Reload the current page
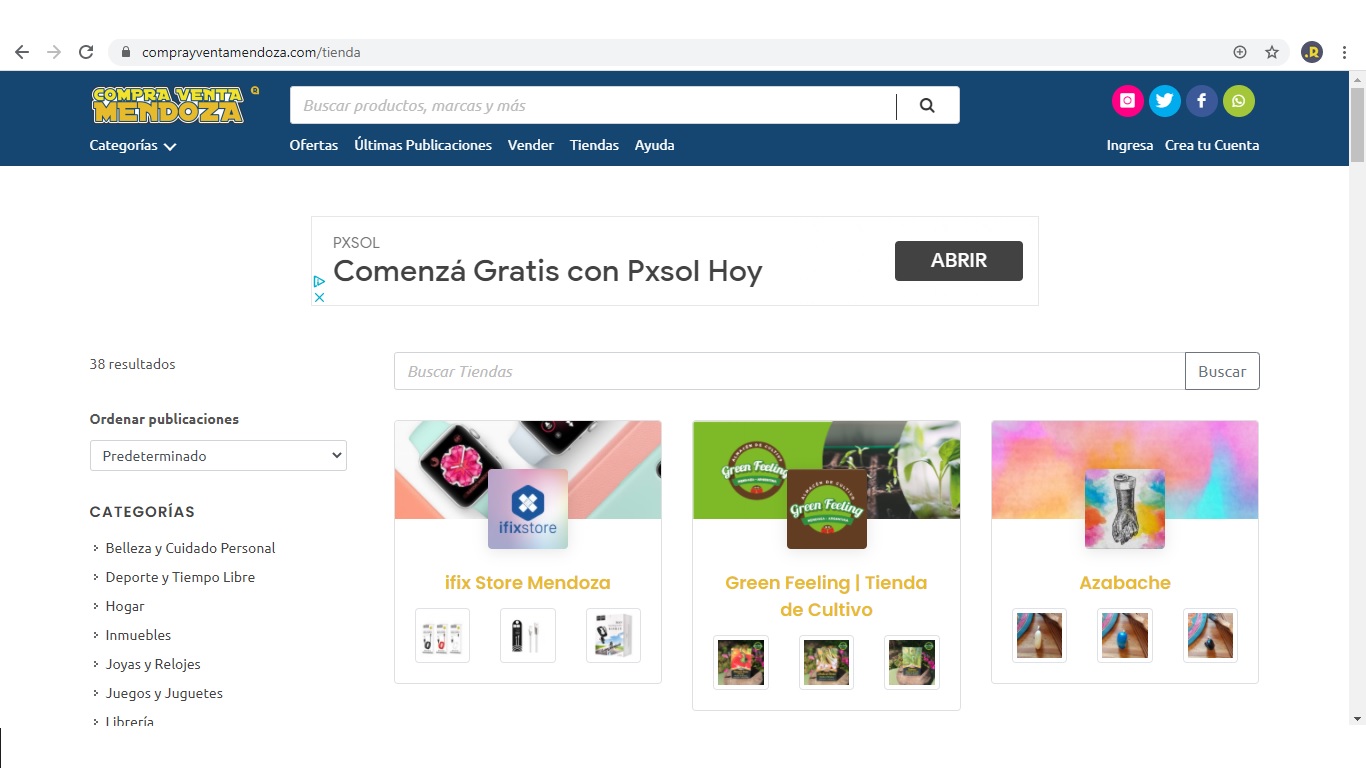Image resolution: width=1366 pixels, height=768 pixels. pyautogui.click(x=85, y=51)
